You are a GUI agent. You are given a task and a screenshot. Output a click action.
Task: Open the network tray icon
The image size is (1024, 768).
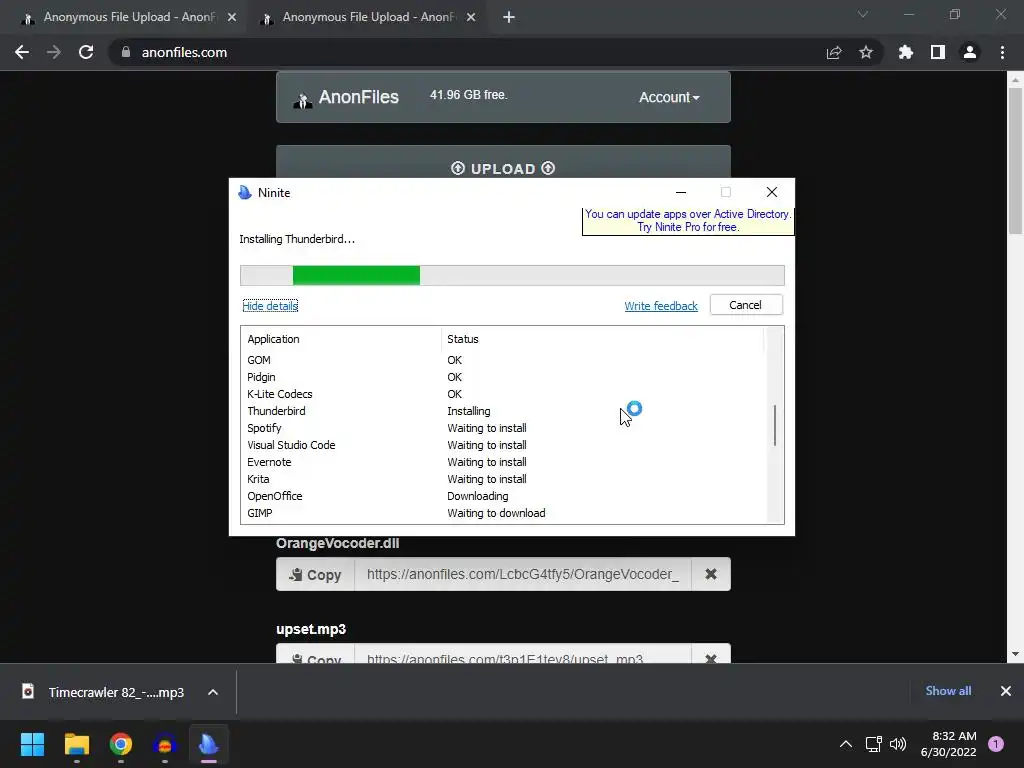coord(873,744)
